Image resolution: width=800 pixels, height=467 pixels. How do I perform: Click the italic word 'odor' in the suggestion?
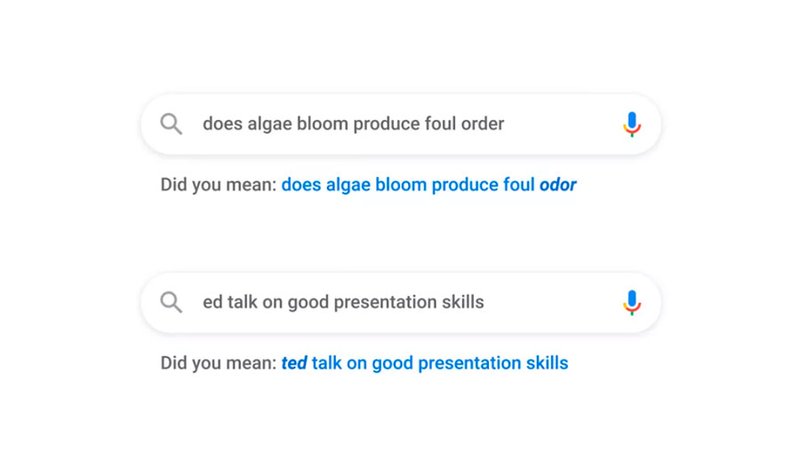coord(558,184)
